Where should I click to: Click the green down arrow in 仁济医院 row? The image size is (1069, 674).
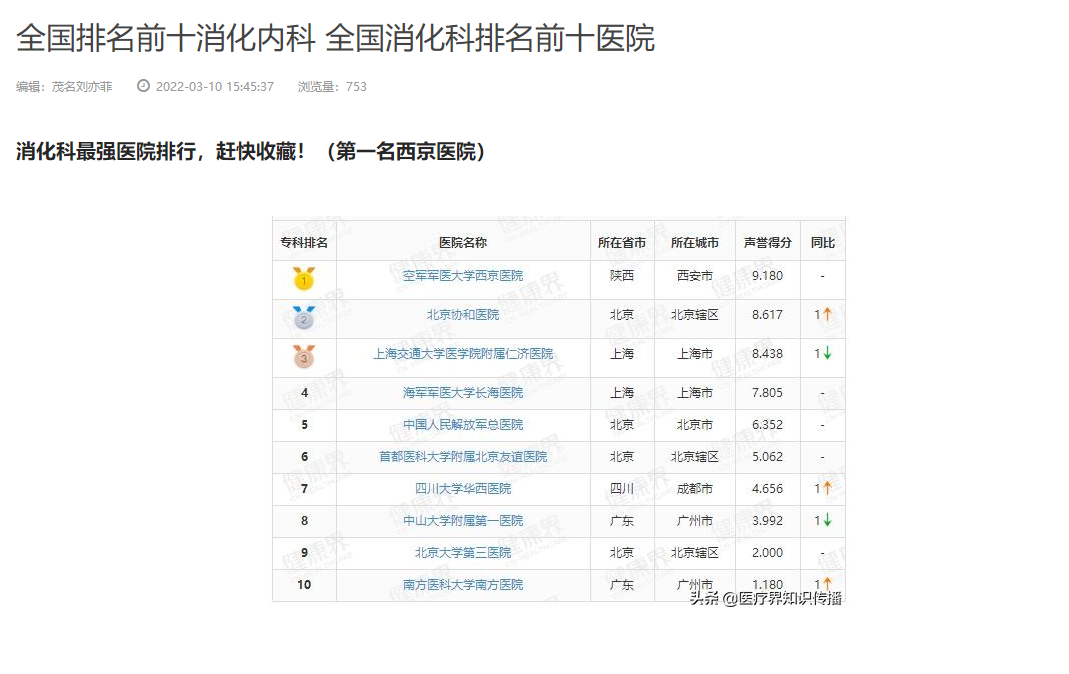coord(827,353)
